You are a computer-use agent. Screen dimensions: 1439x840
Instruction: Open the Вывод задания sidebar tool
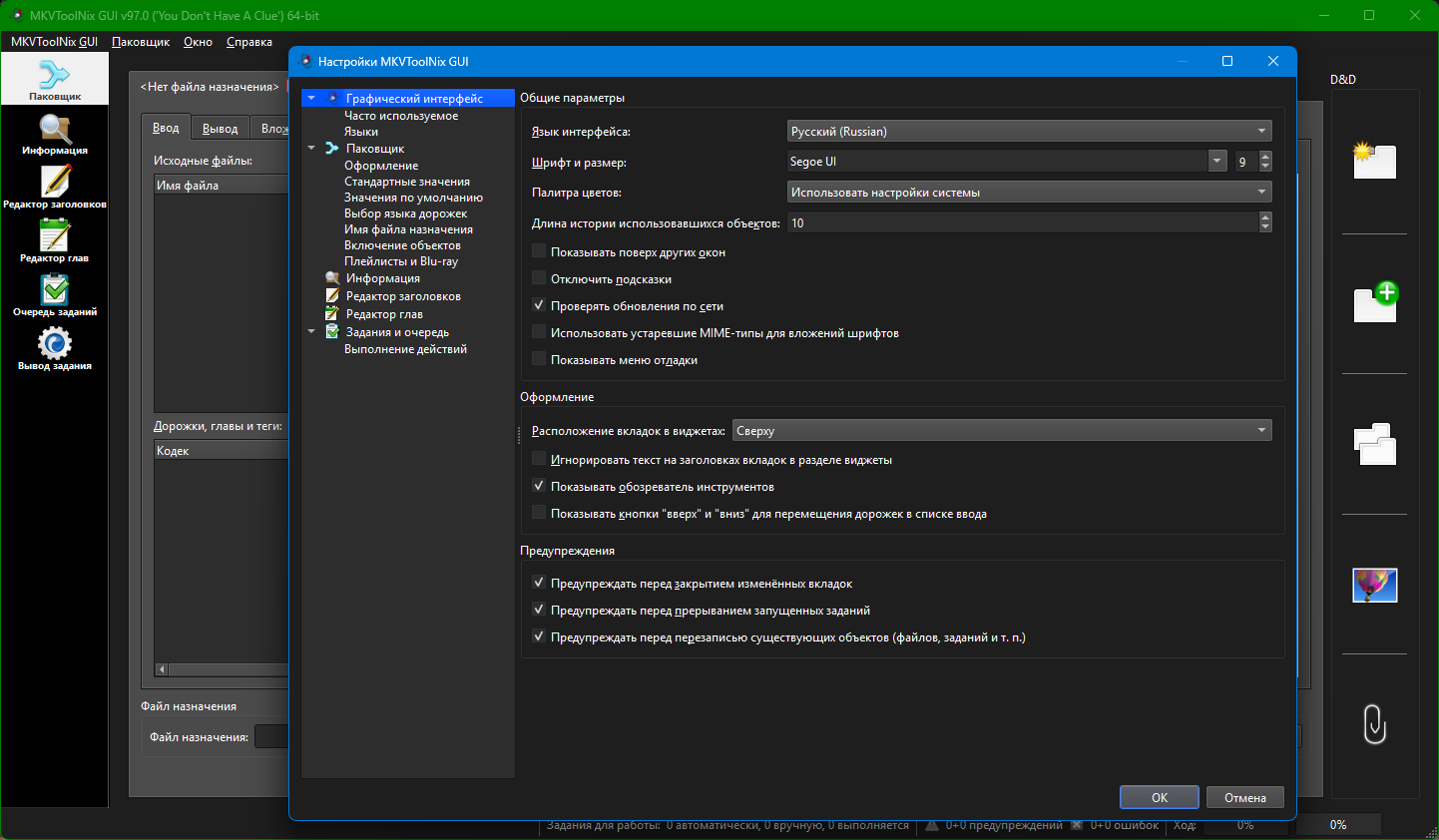point(55,349)
